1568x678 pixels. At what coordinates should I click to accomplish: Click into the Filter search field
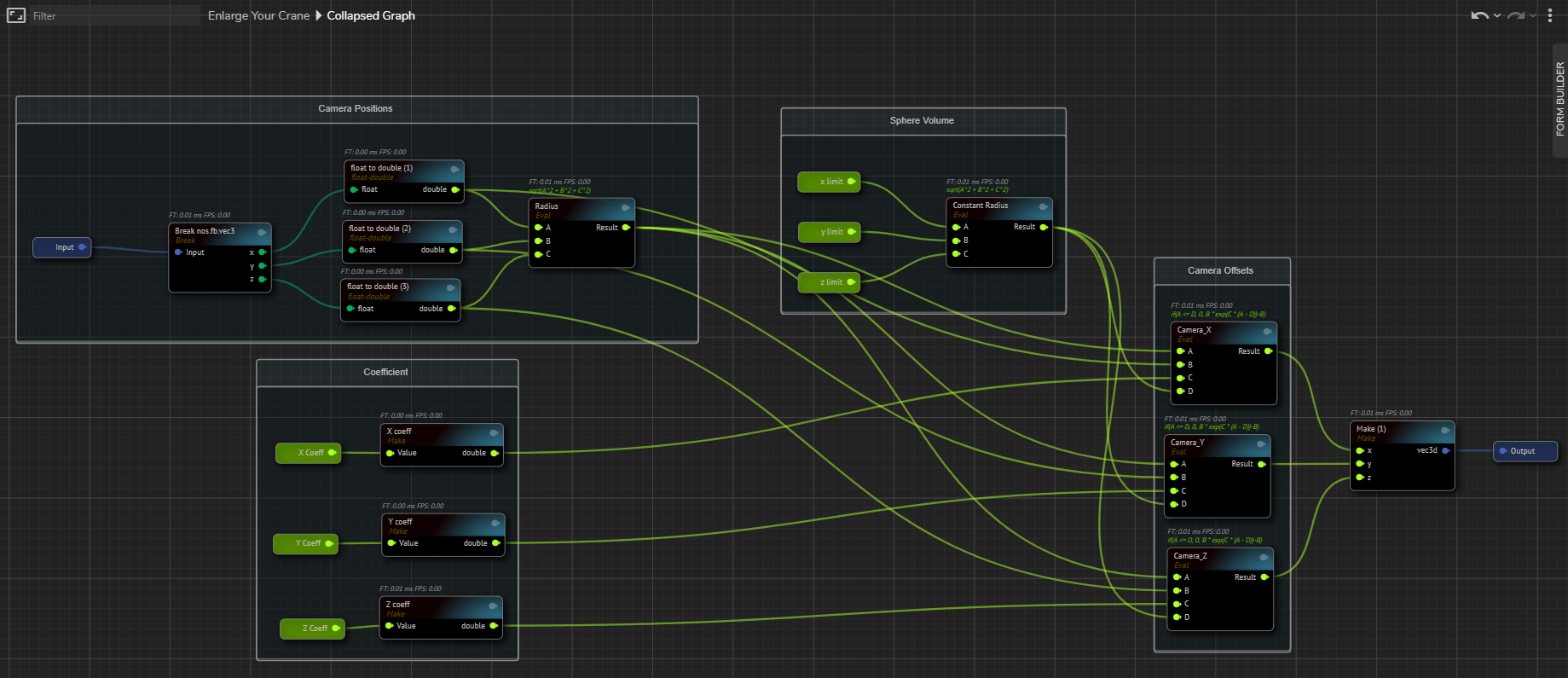[x=111, y=15]
